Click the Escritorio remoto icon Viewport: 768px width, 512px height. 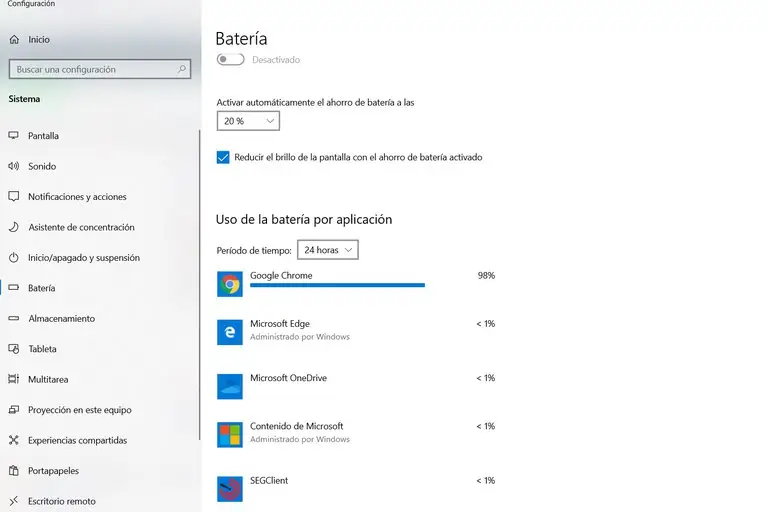click(14, 501)
